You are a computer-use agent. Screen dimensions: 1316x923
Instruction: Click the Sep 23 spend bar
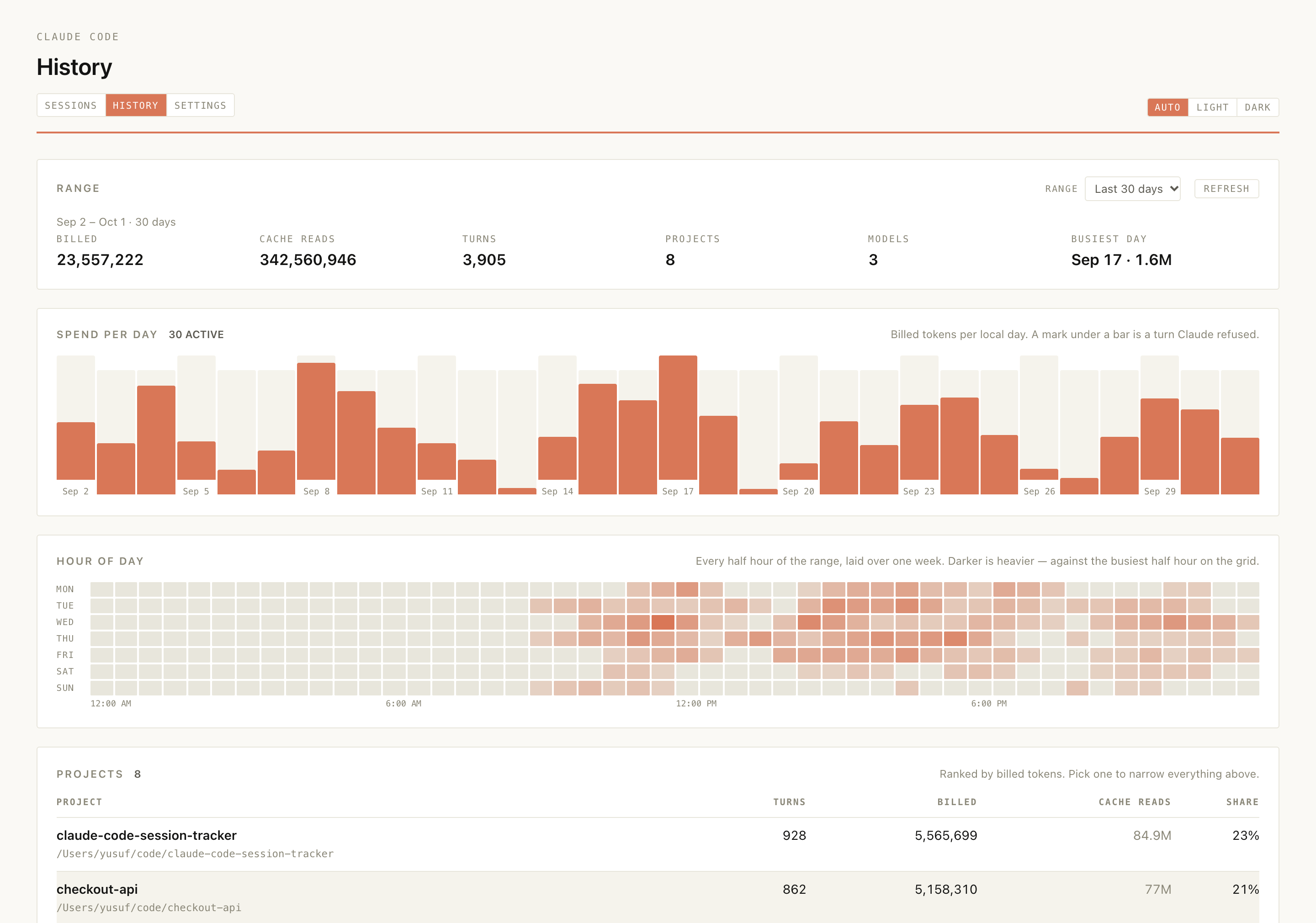point(919,442)
